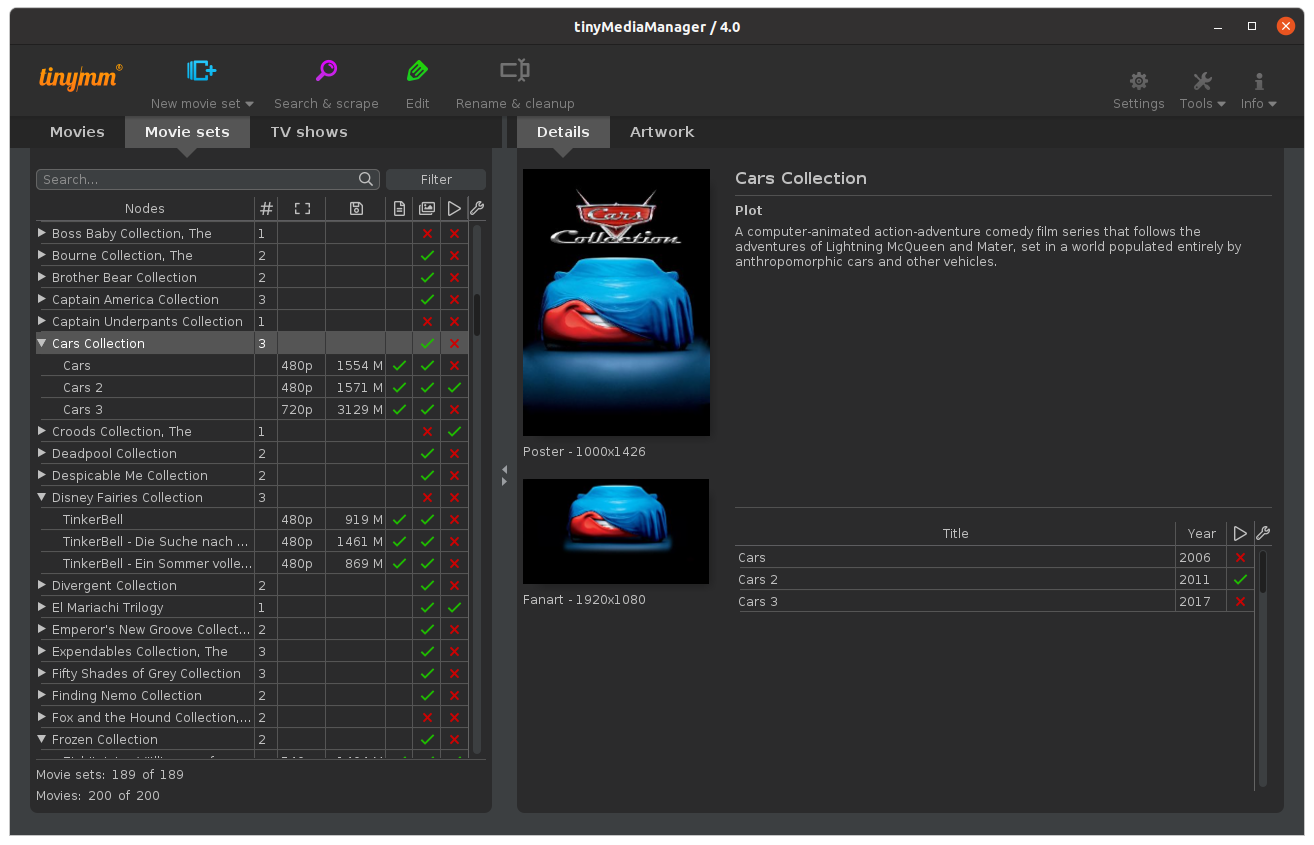Open the New movie set dropdown arrow
This screenshot has width=1314, height=845.
click(249, 104)
